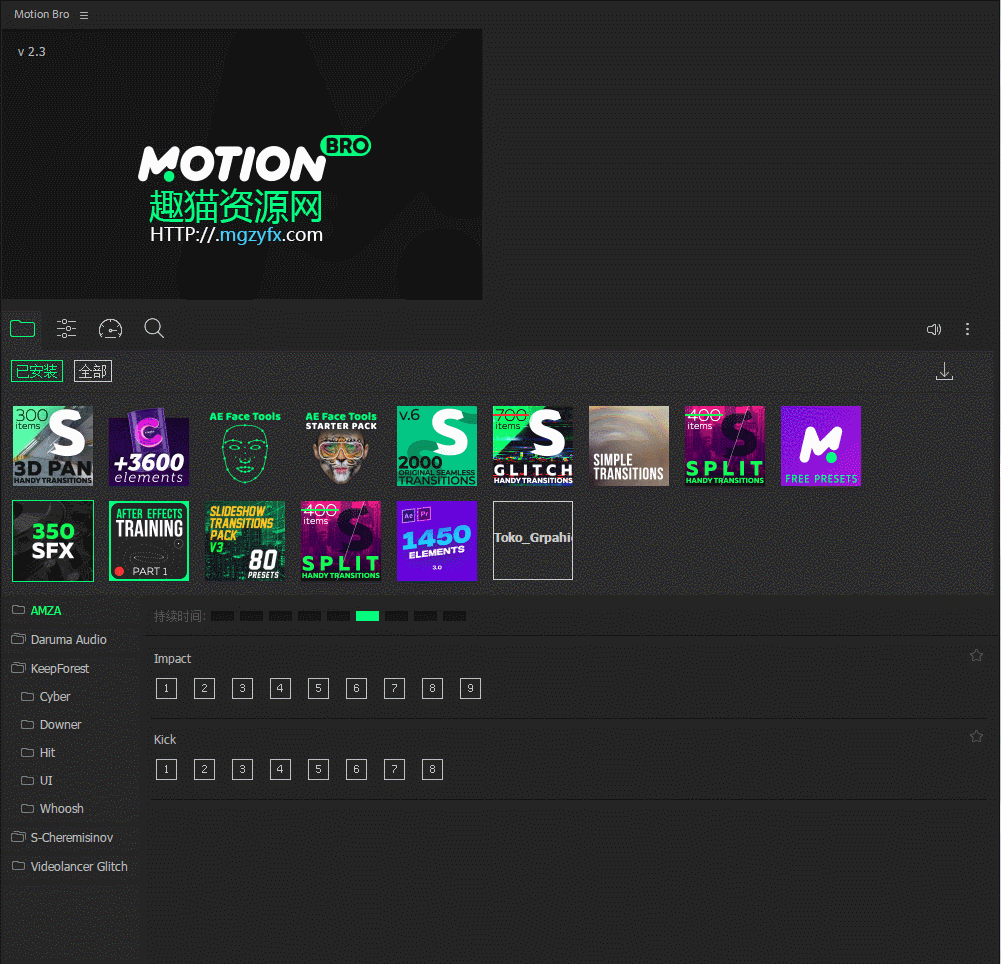The image size is (1001, 964).
Task: Select the 全部 all packs tab
Action: [93, 371]
